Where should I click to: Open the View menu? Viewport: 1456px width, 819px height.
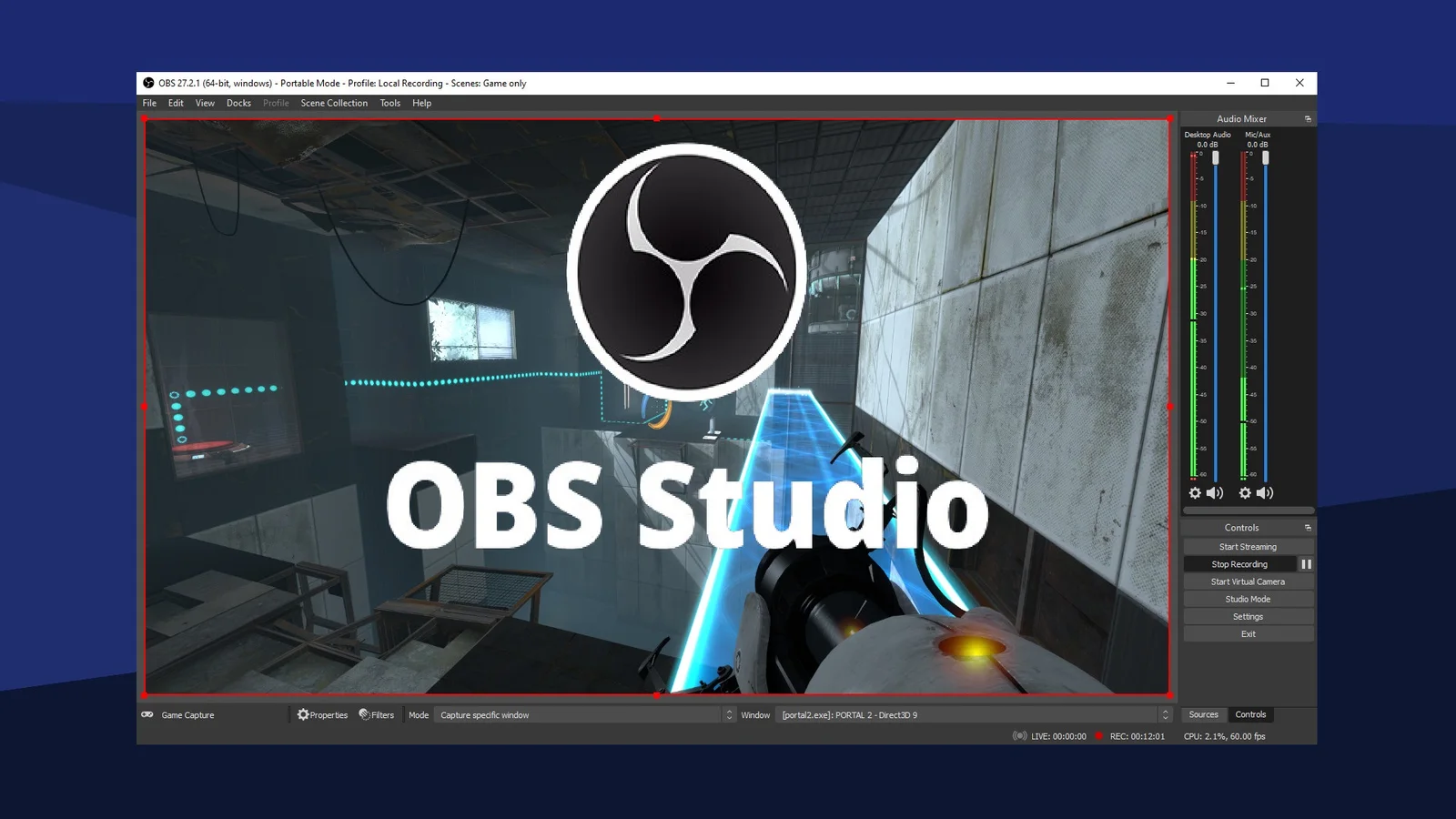[x=205, y=103]
